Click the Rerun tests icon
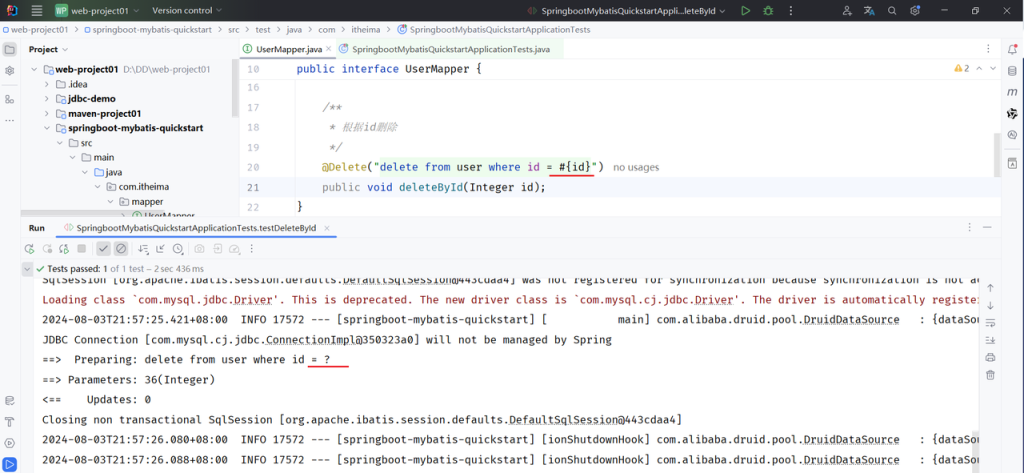Screen dimensions: 1024x473 point(31,249)
